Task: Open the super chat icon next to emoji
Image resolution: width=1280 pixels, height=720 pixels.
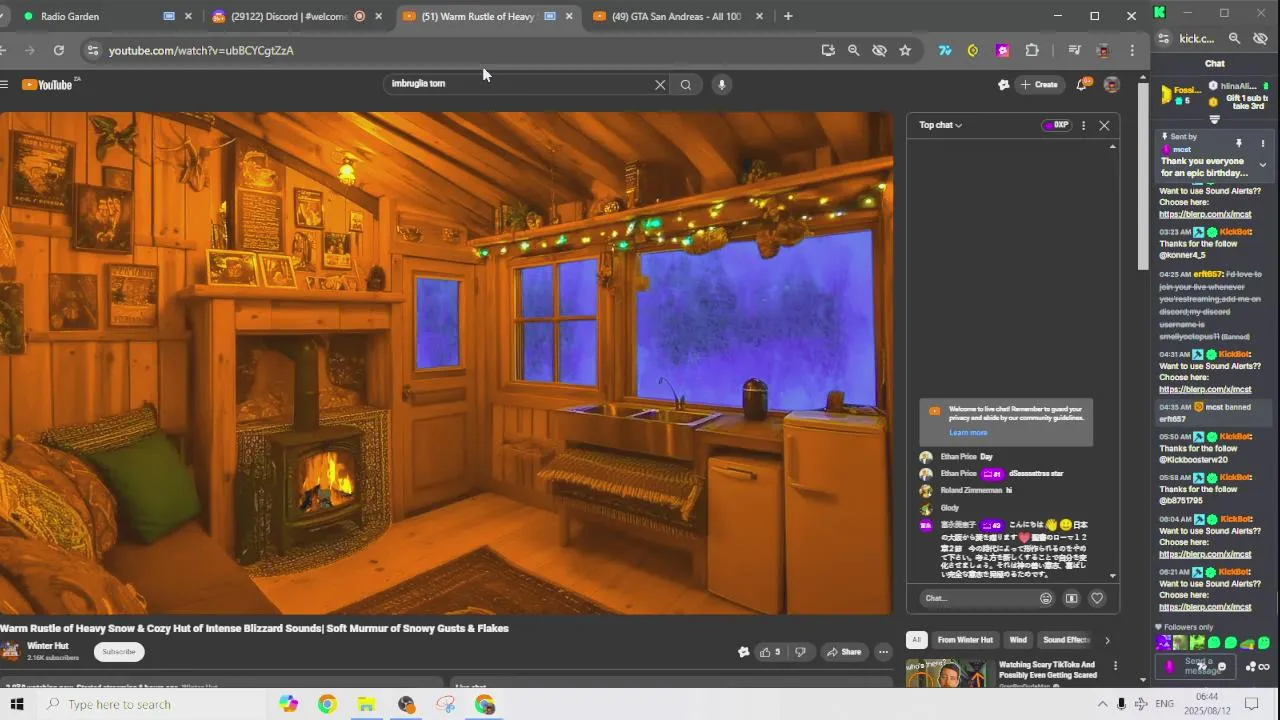Action: (1071, 598)
